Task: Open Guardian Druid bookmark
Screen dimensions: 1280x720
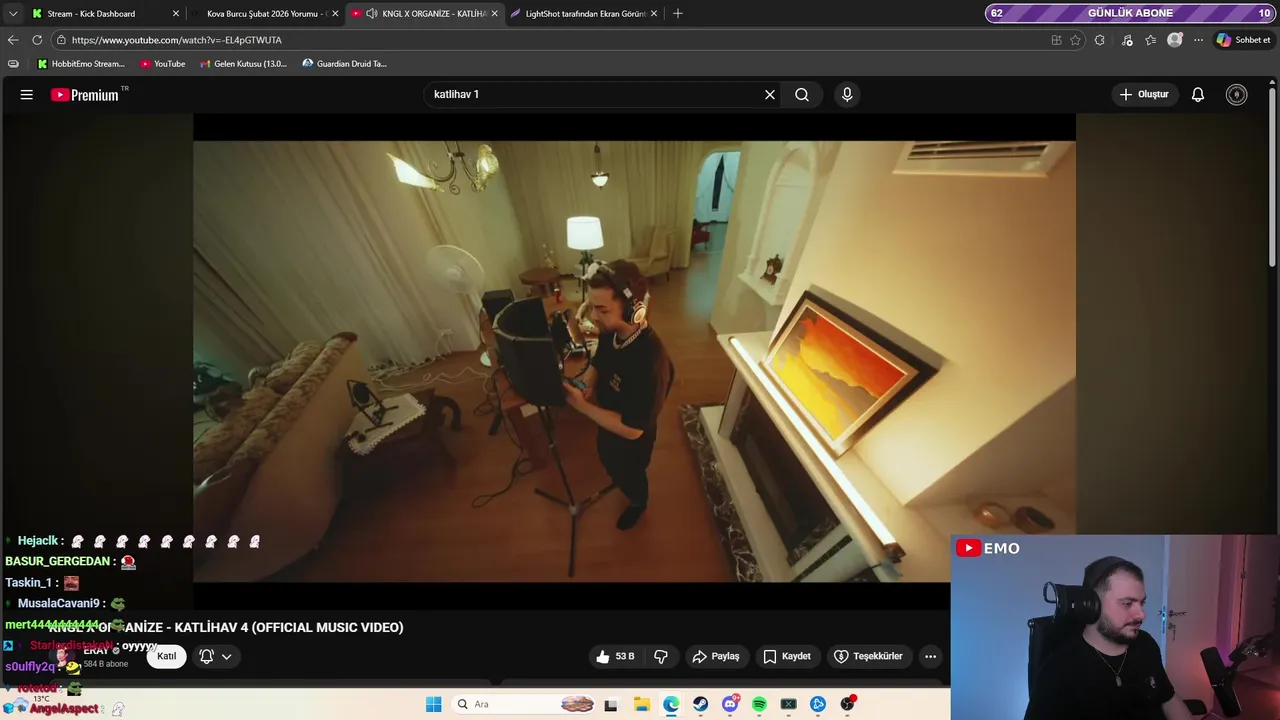Action: pyautogui.click(x=344, y=63)
